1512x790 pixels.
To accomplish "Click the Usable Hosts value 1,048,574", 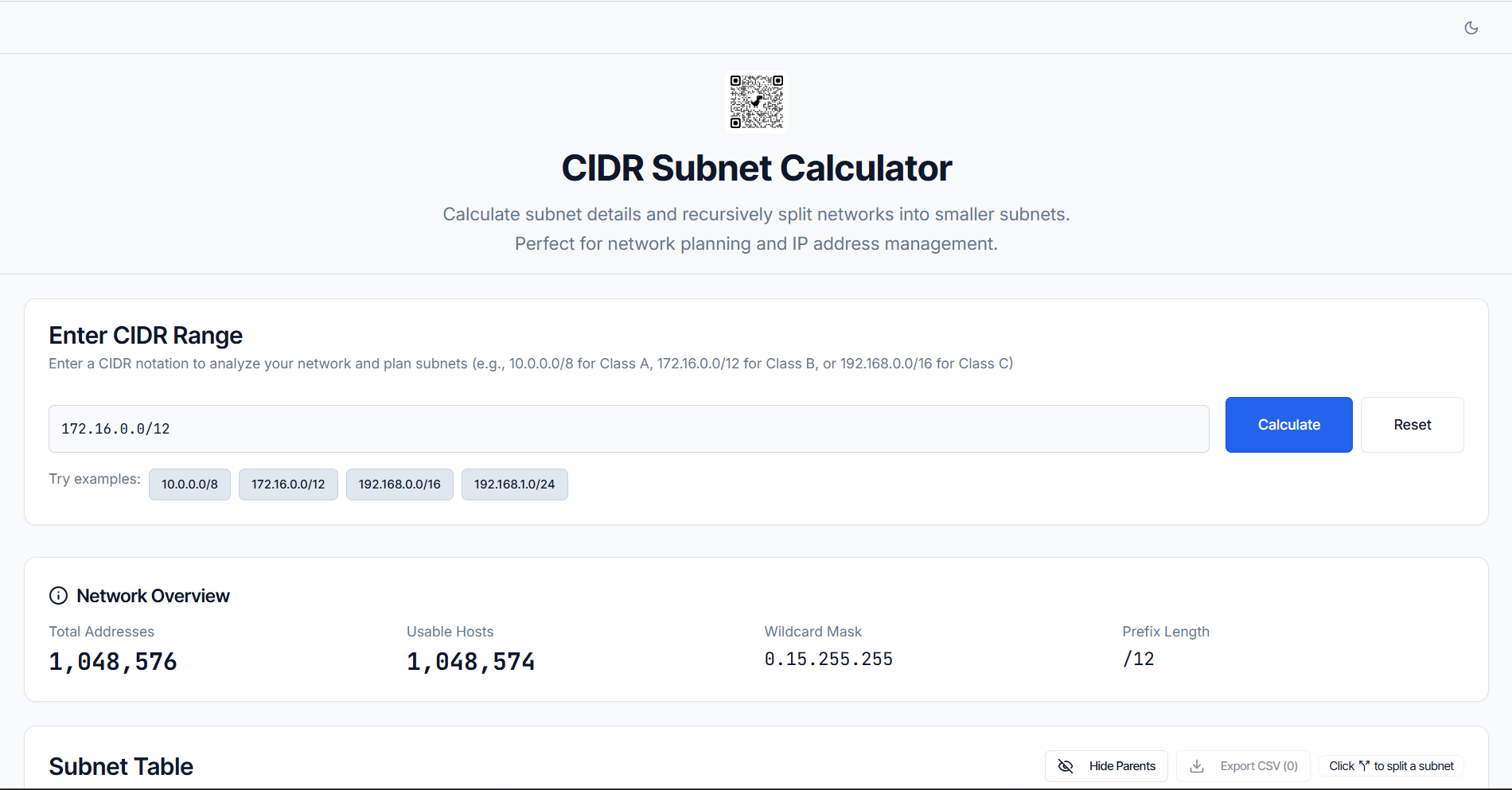I will tap(471, 662).
